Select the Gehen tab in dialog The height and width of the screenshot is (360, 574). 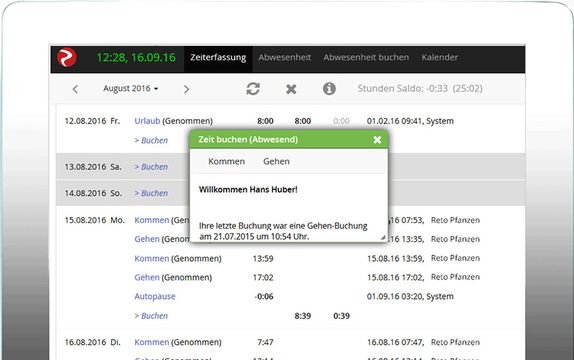point(276,162)
